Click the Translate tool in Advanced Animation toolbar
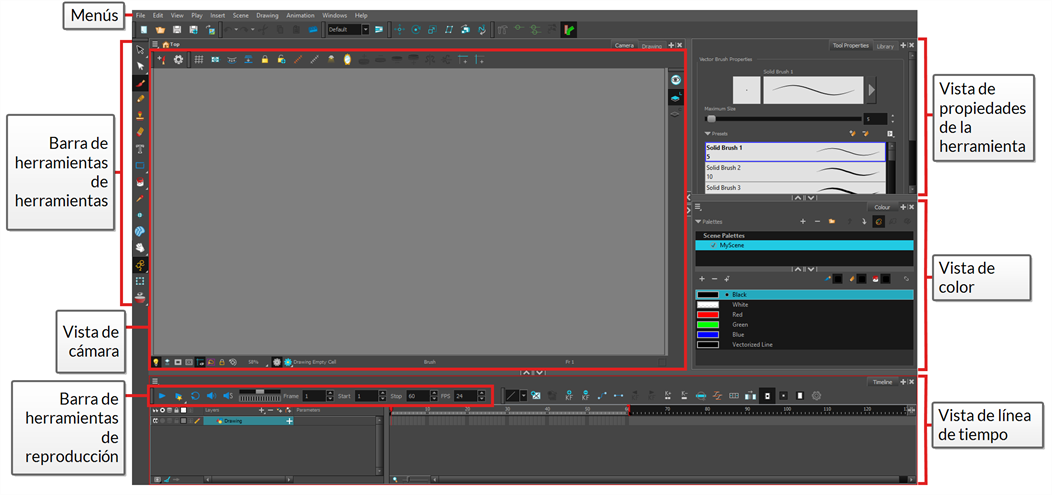The height and width of the screenshot is (495, 1052). click(399, 30)
